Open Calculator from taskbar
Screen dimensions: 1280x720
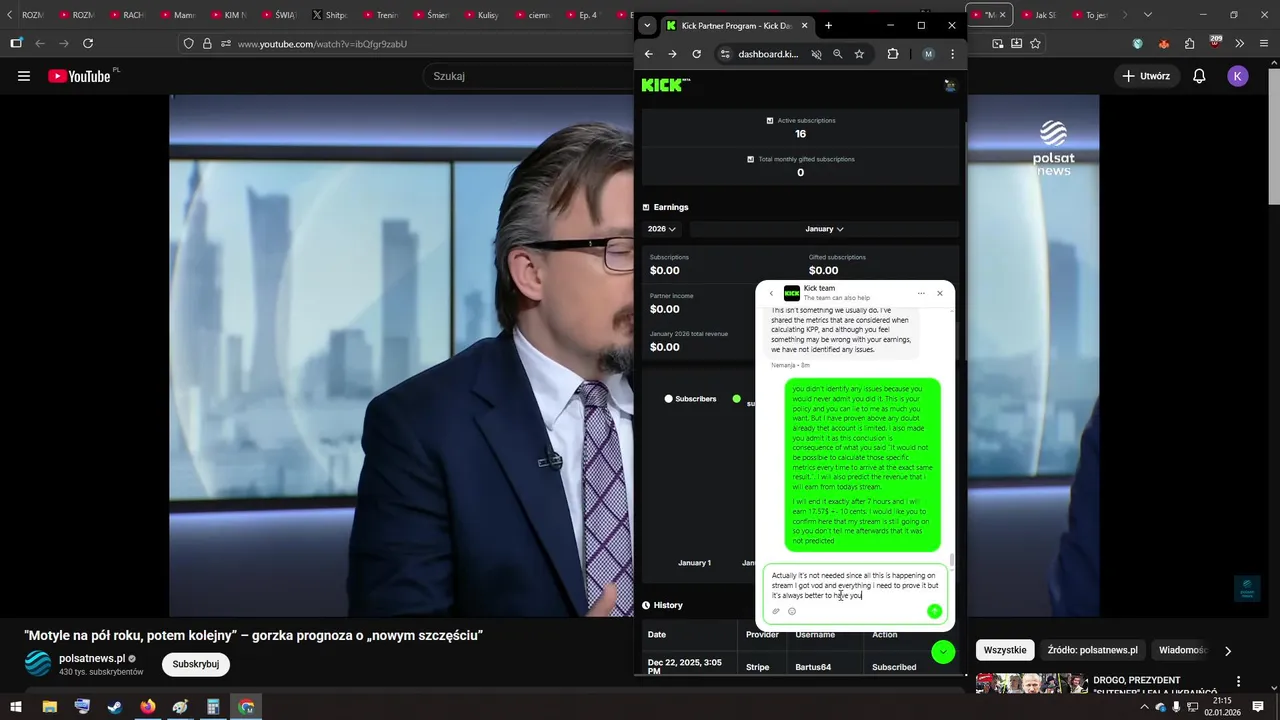click(213, 707)
